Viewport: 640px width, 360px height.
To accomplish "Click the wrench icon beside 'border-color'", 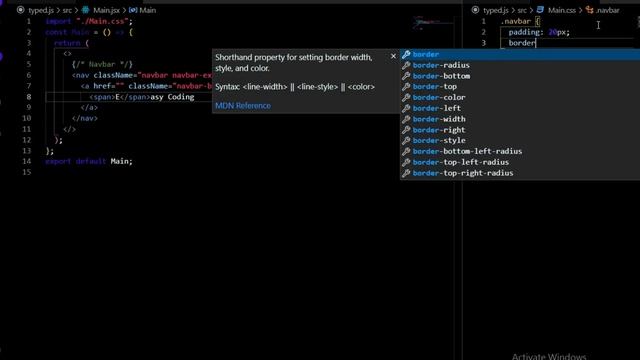I will click(406, 98).
